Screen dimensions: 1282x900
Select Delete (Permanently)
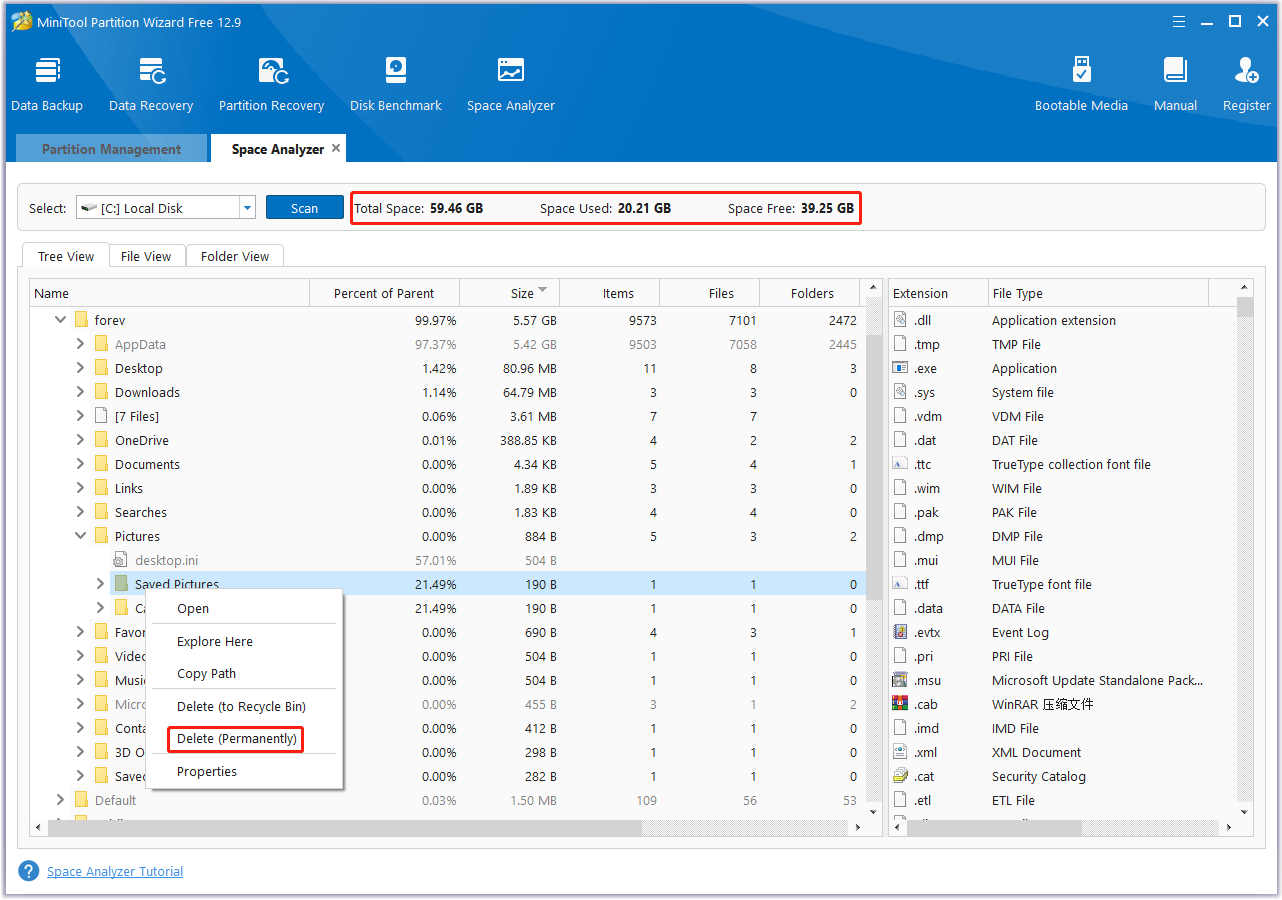click(237, 739)
